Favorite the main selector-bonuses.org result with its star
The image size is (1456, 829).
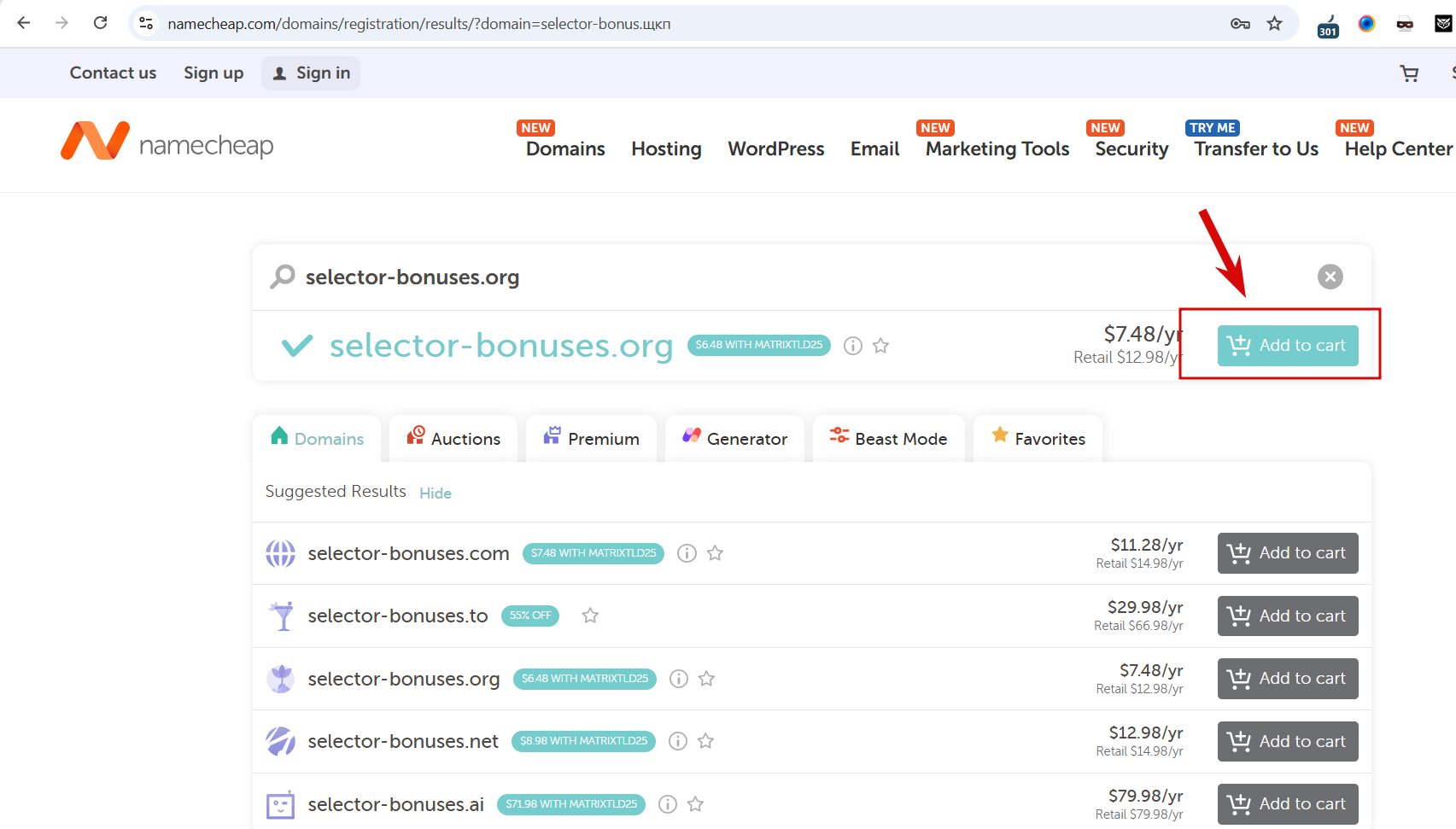tap(880, 346)
